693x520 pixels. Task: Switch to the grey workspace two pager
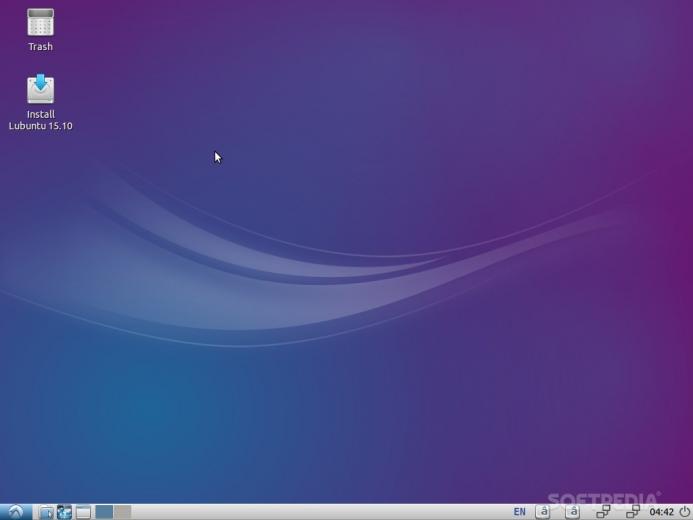tap(122, 512)
